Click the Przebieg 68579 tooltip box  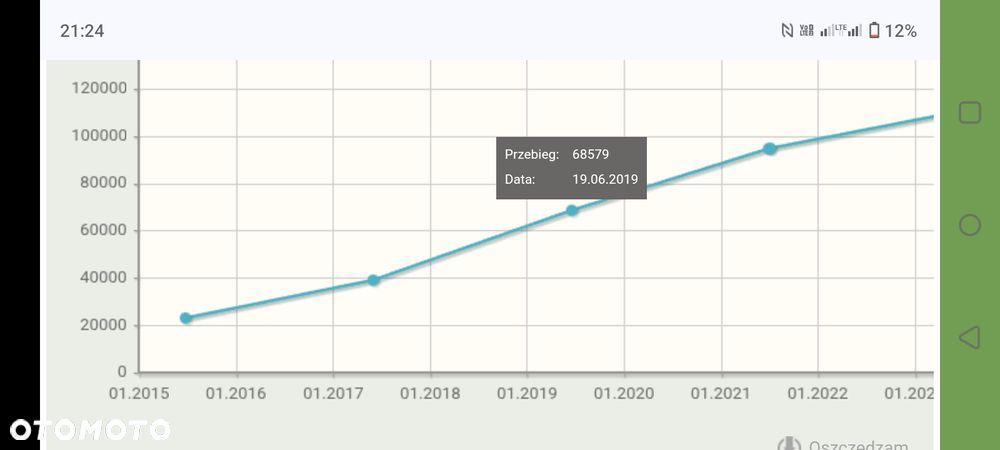(571, 167)
